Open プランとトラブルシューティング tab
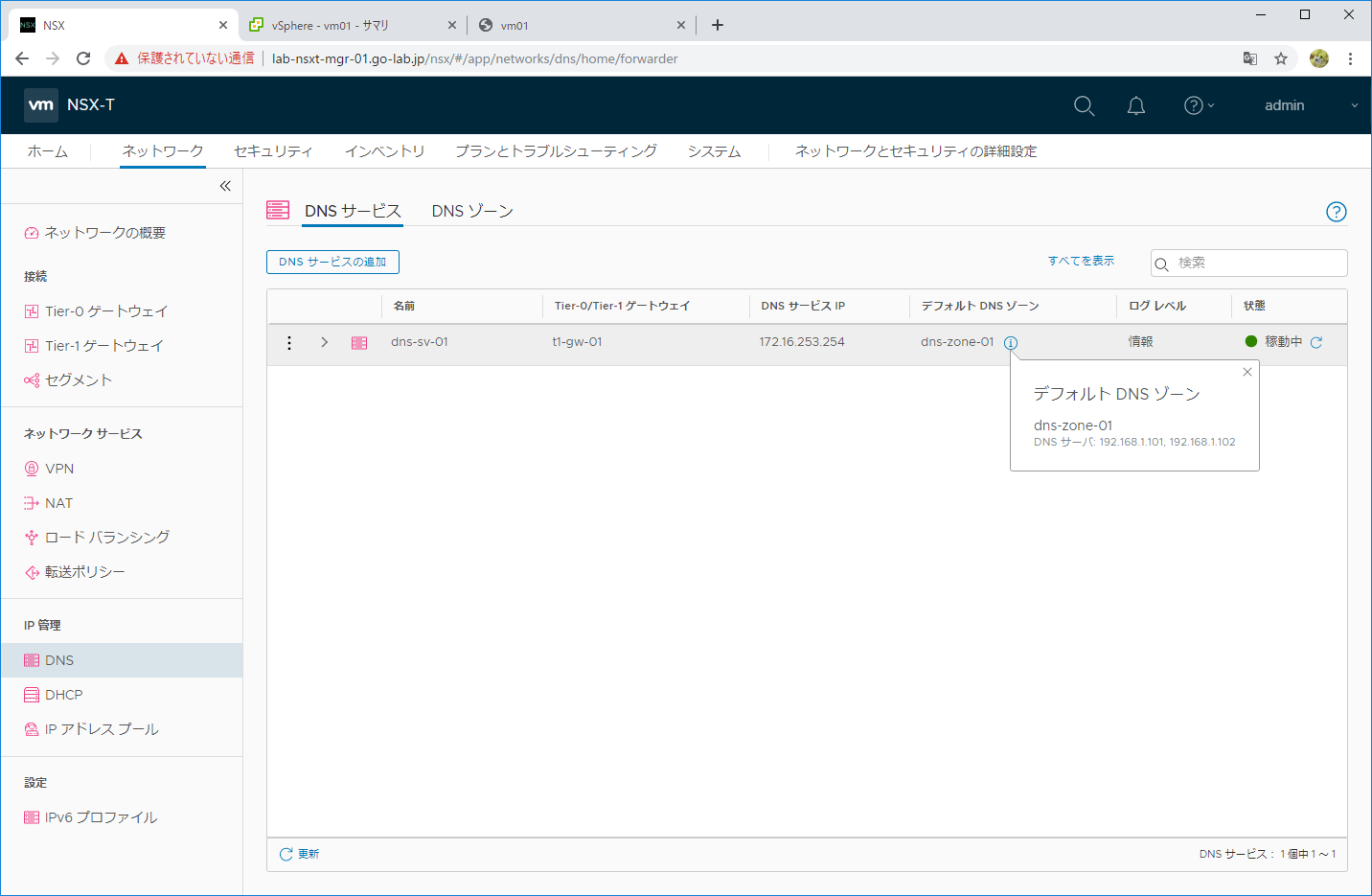Screen dimensions: 1372x896 click(x=556, y=151)
